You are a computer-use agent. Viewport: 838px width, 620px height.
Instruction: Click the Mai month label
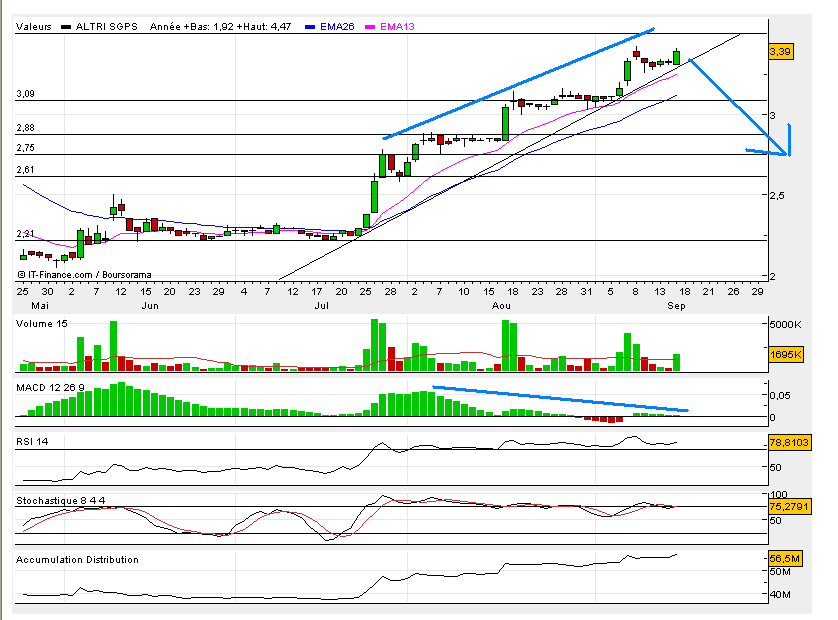[x=40, y=306]
